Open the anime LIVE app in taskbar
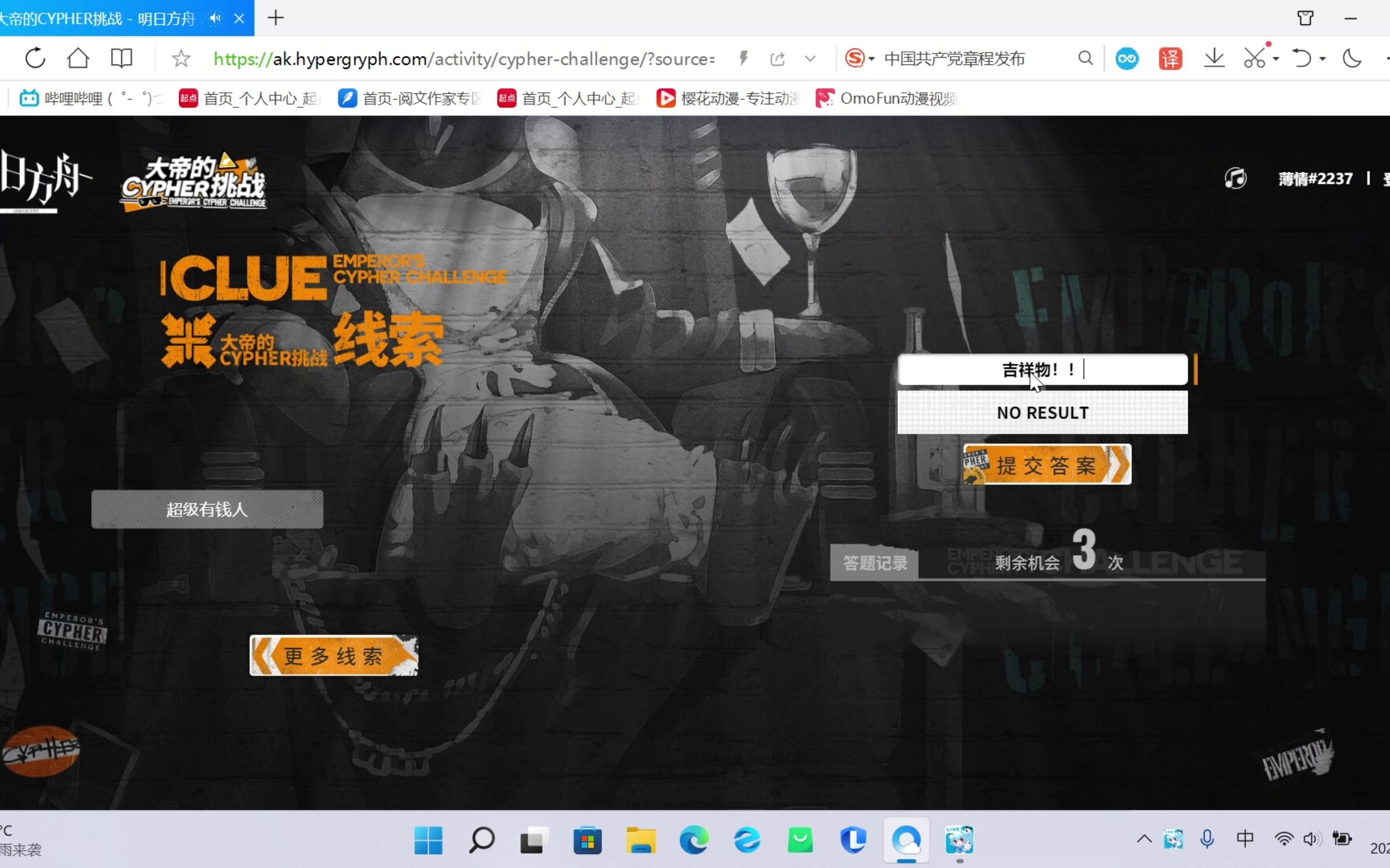 click(959, 840)
